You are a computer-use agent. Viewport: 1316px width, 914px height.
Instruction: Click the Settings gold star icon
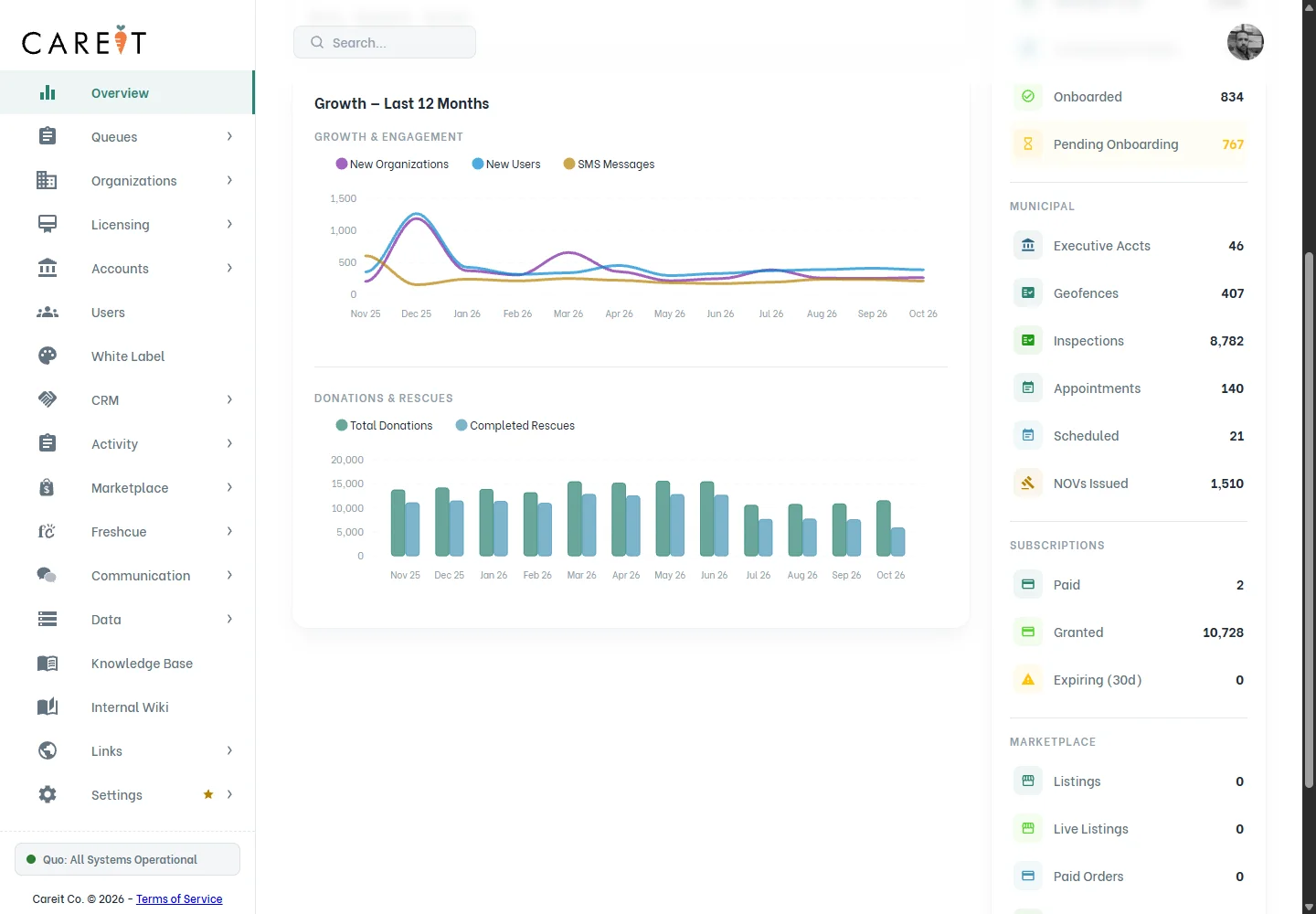click(208, 794)
